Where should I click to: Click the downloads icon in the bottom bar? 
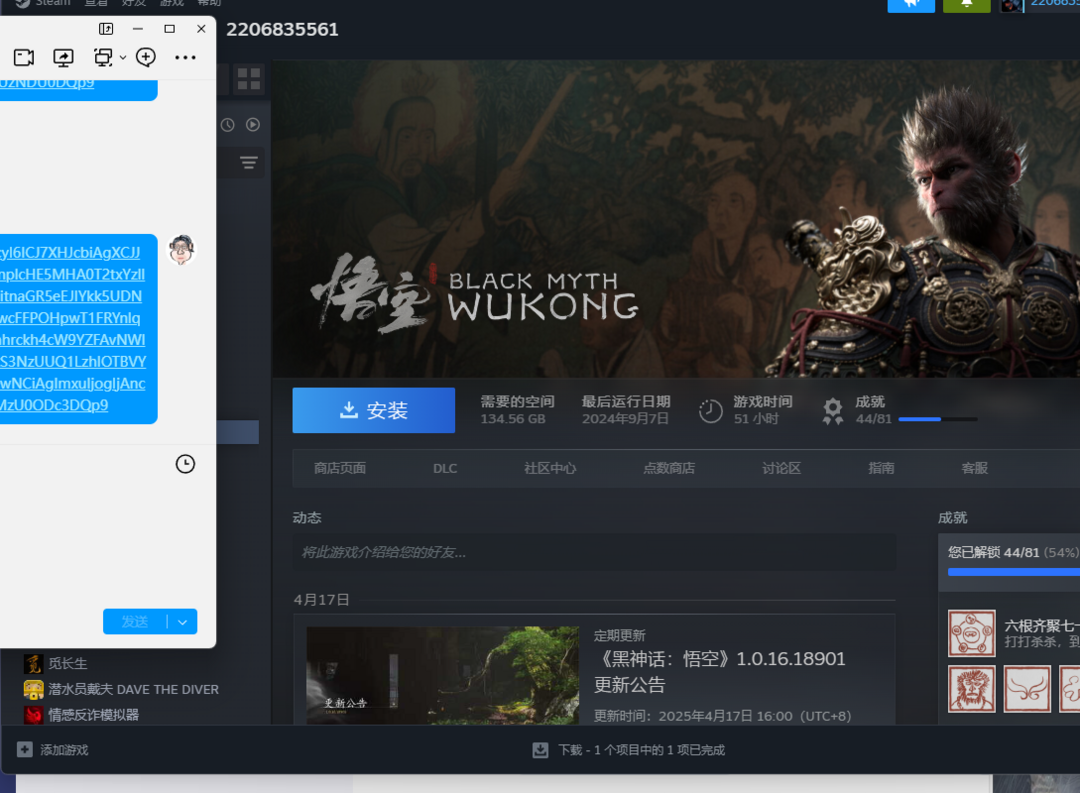tap(541, 750)
